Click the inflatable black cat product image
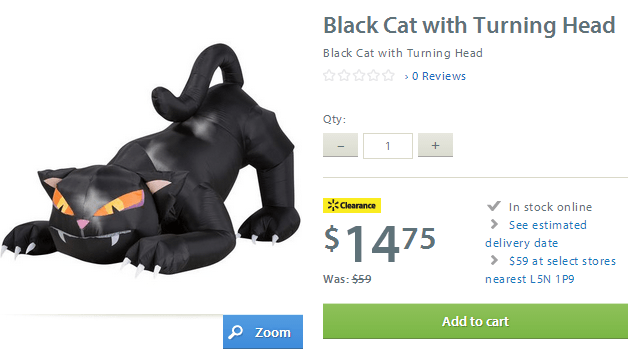This screenshot has height=362, width=638. point(151,163)
